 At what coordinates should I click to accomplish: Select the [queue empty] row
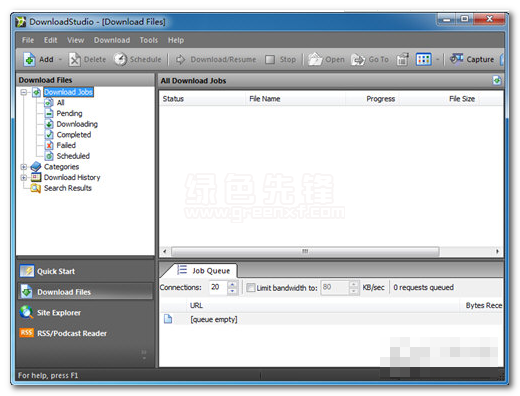pyautogui.click(x=331, y=319)
